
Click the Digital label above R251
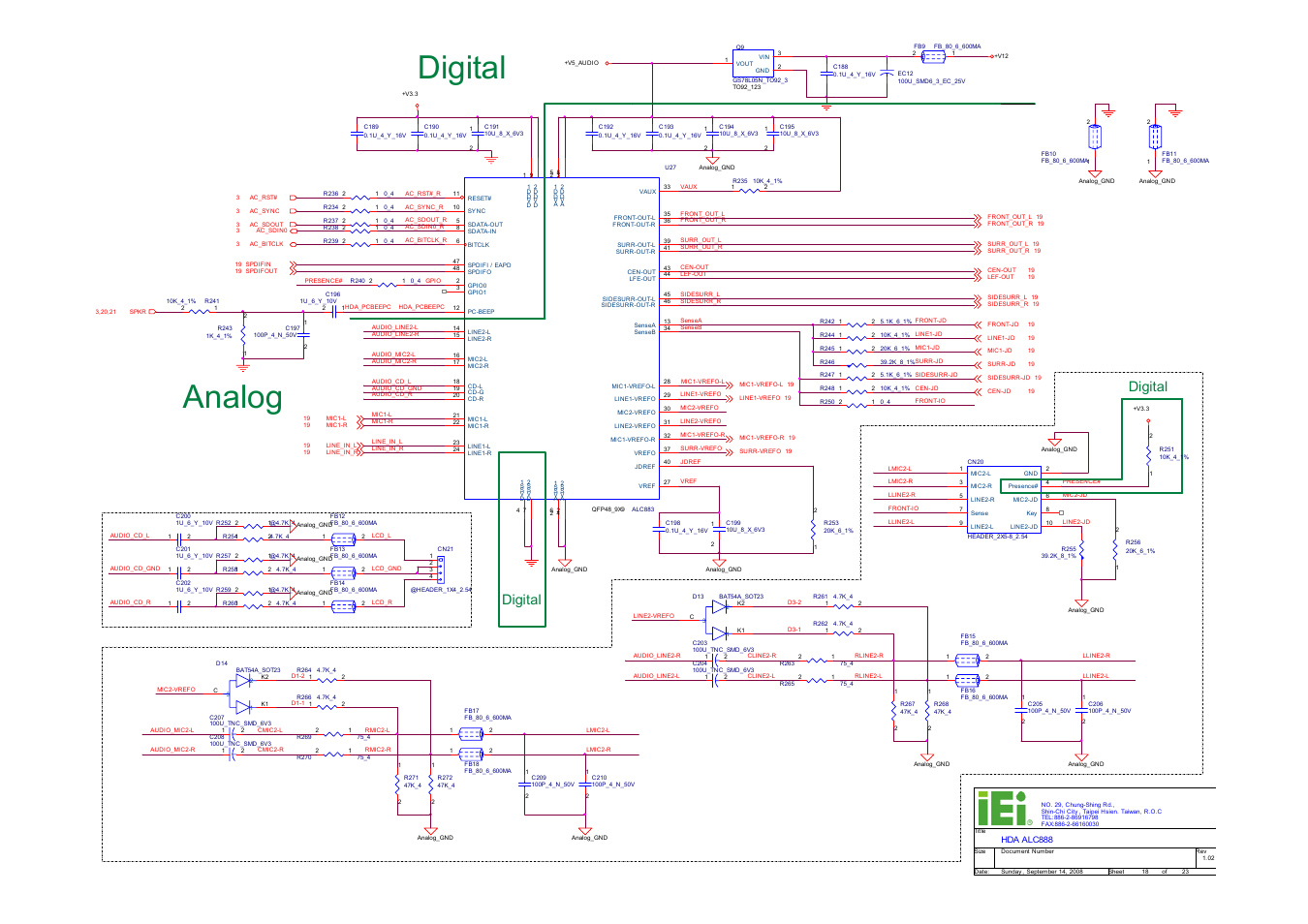coord(1147,386)
